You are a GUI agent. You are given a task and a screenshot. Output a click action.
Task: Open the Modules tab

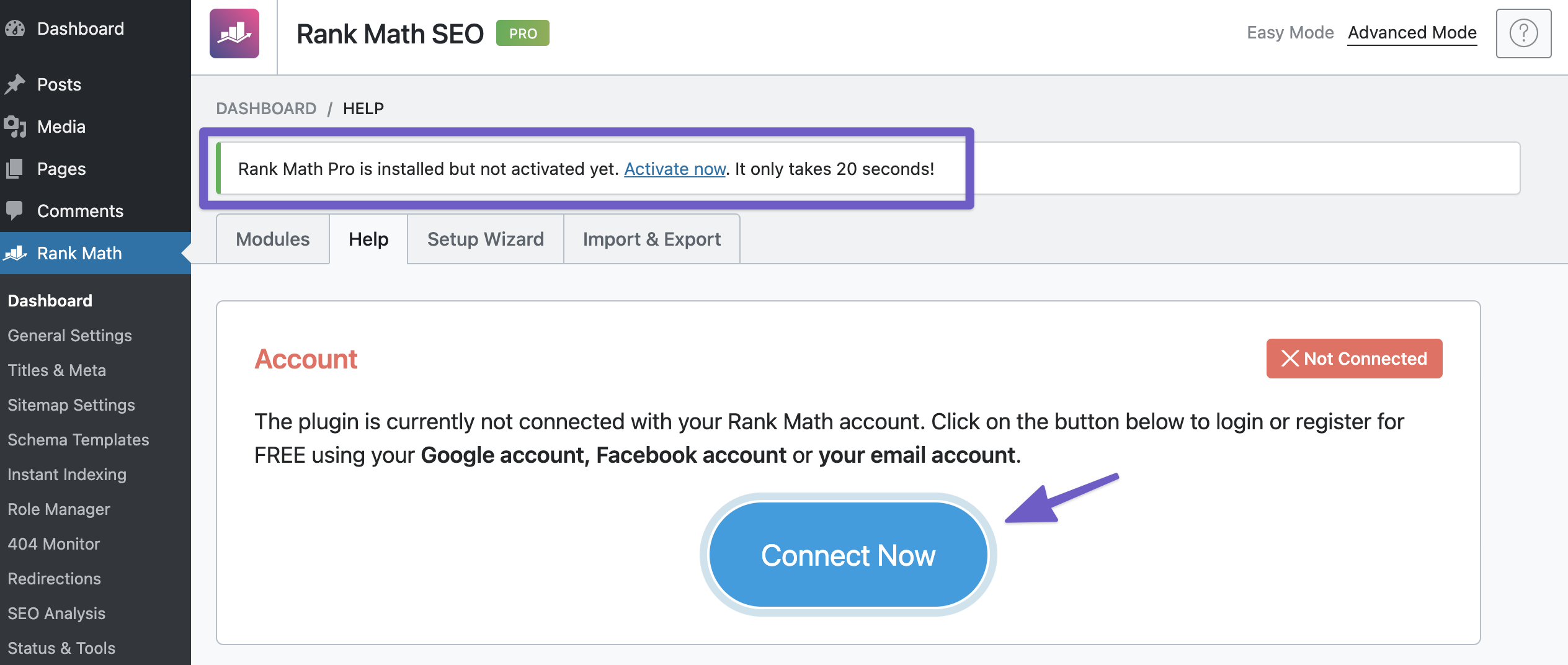coord(273,239)
